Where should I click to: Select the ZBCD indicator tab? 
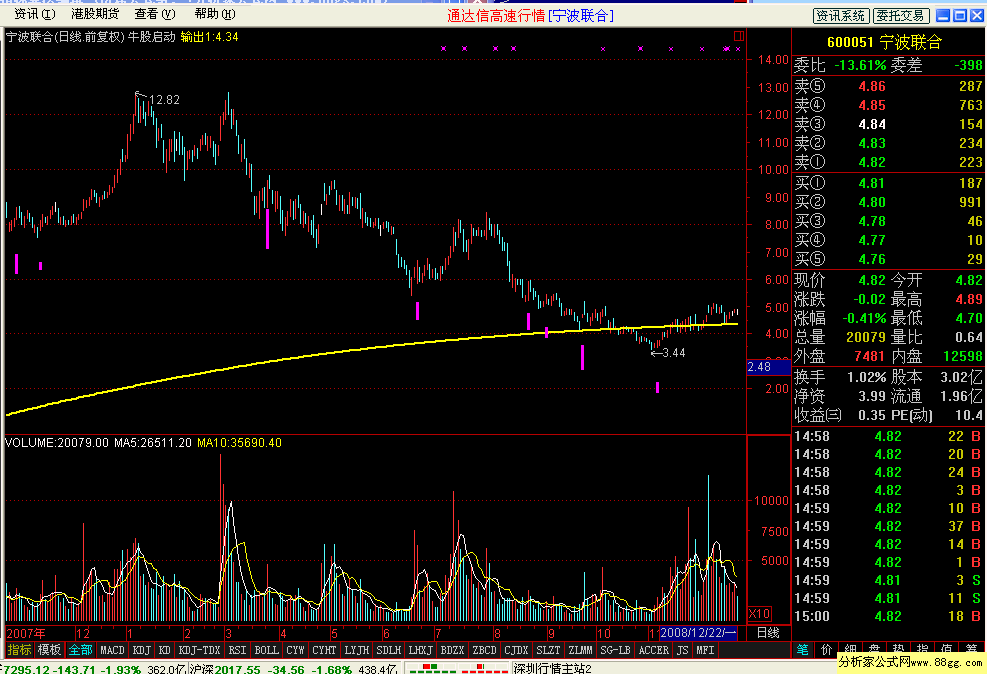485,650
